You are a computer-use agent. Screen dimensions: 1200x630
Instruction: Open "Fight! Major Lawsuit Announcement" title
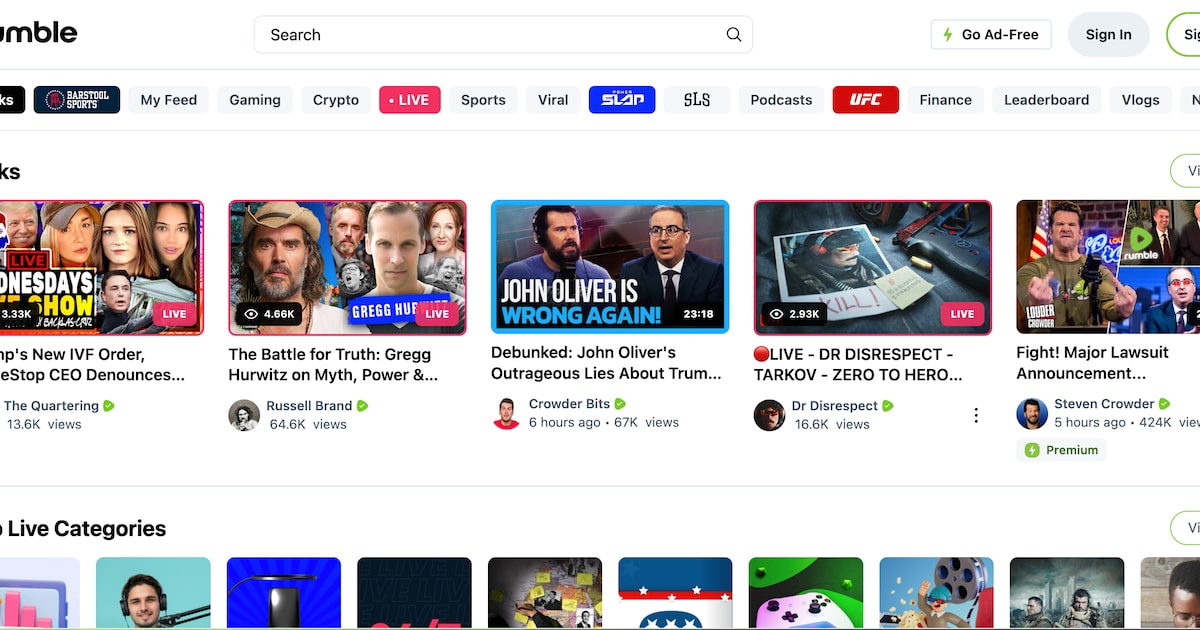[1093, 363]
